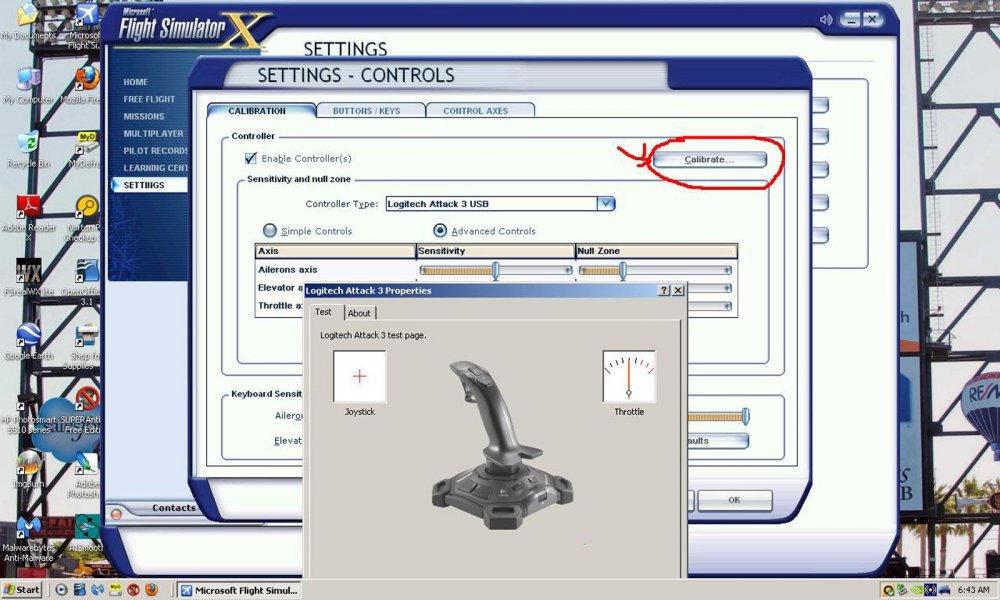Click the Logitech Attack 3 joystick image
Screen dimensions: 1000x600
(503, 444)
